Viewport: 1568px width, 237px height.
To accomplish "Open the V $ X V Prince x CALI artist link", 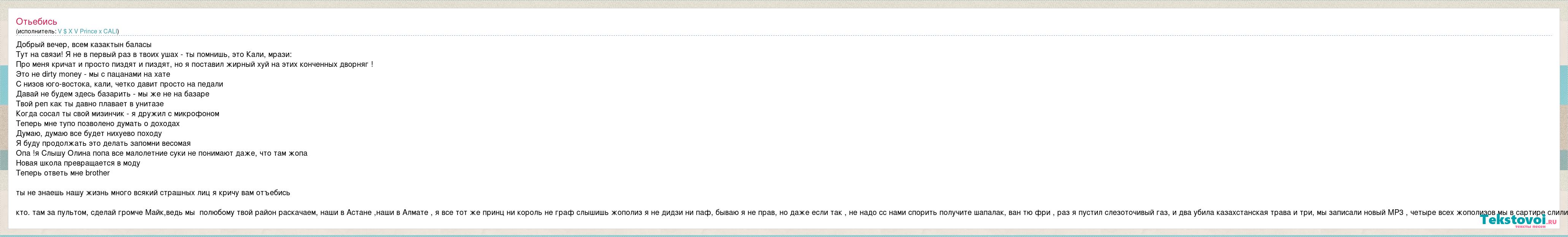I will pos(87,31).
